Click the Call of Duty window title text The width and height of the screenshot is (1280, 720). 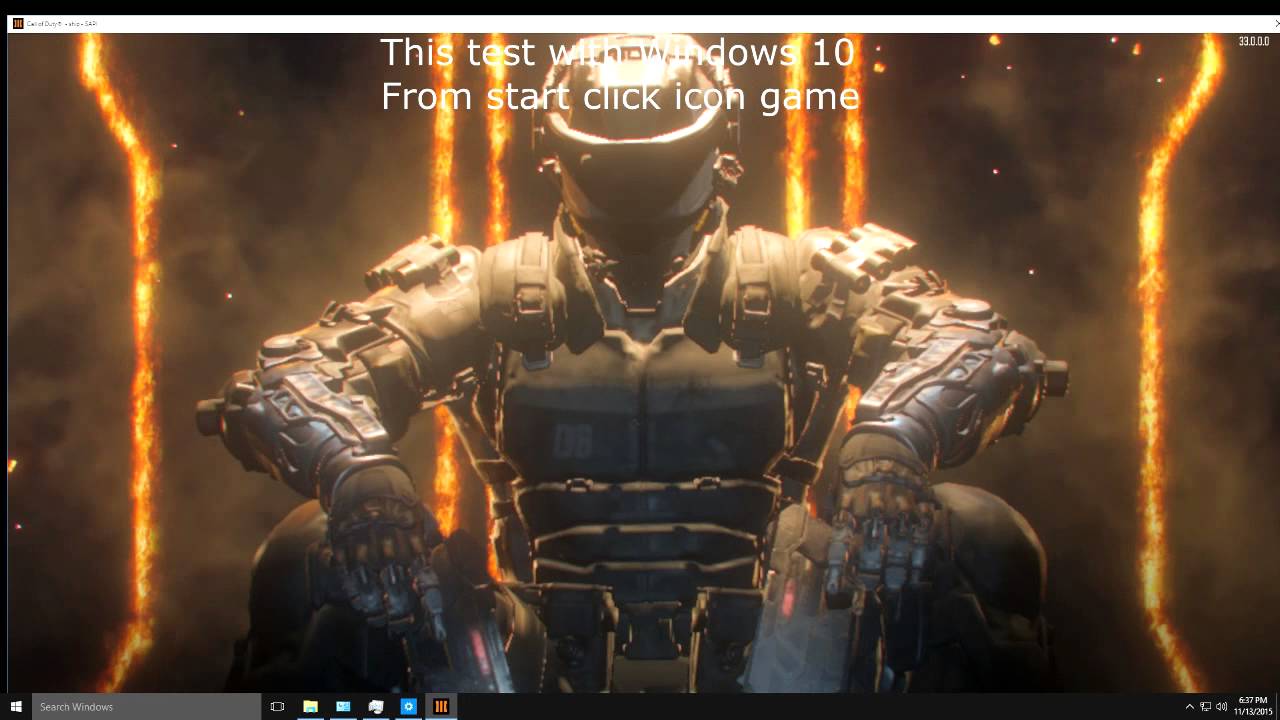pyautogui.click(x=62, y=23)
